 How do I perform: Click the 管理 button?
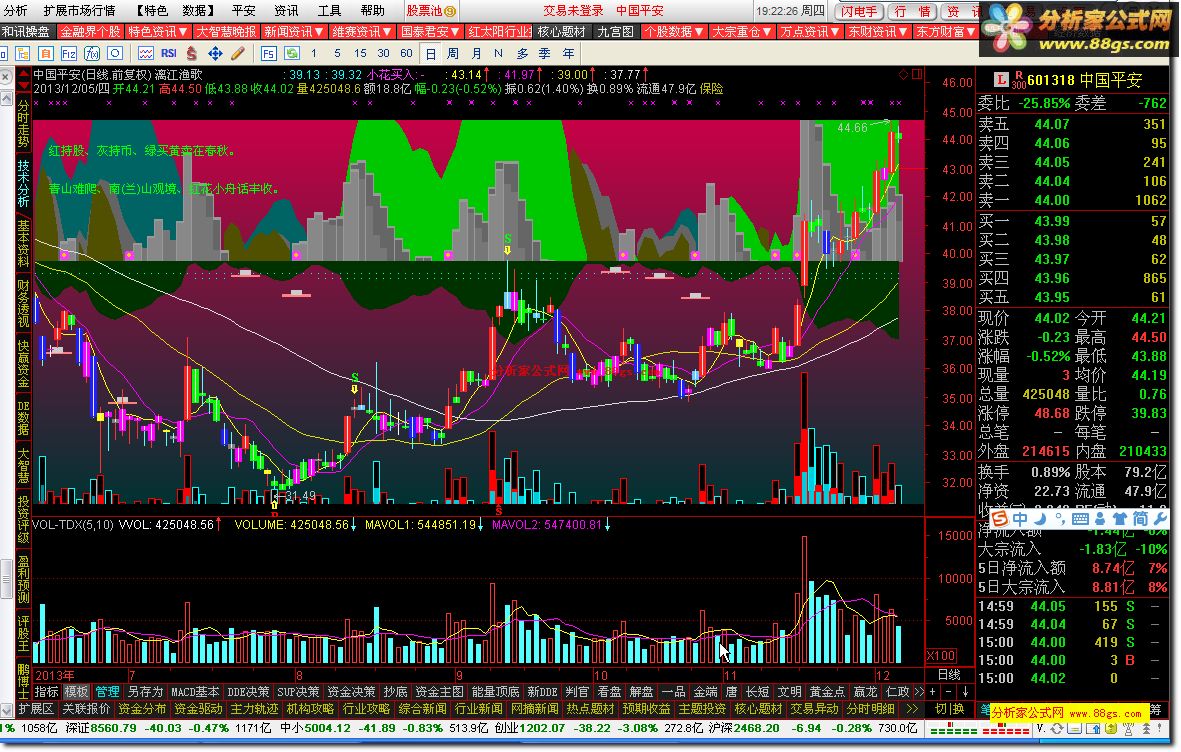coord(108,692)
